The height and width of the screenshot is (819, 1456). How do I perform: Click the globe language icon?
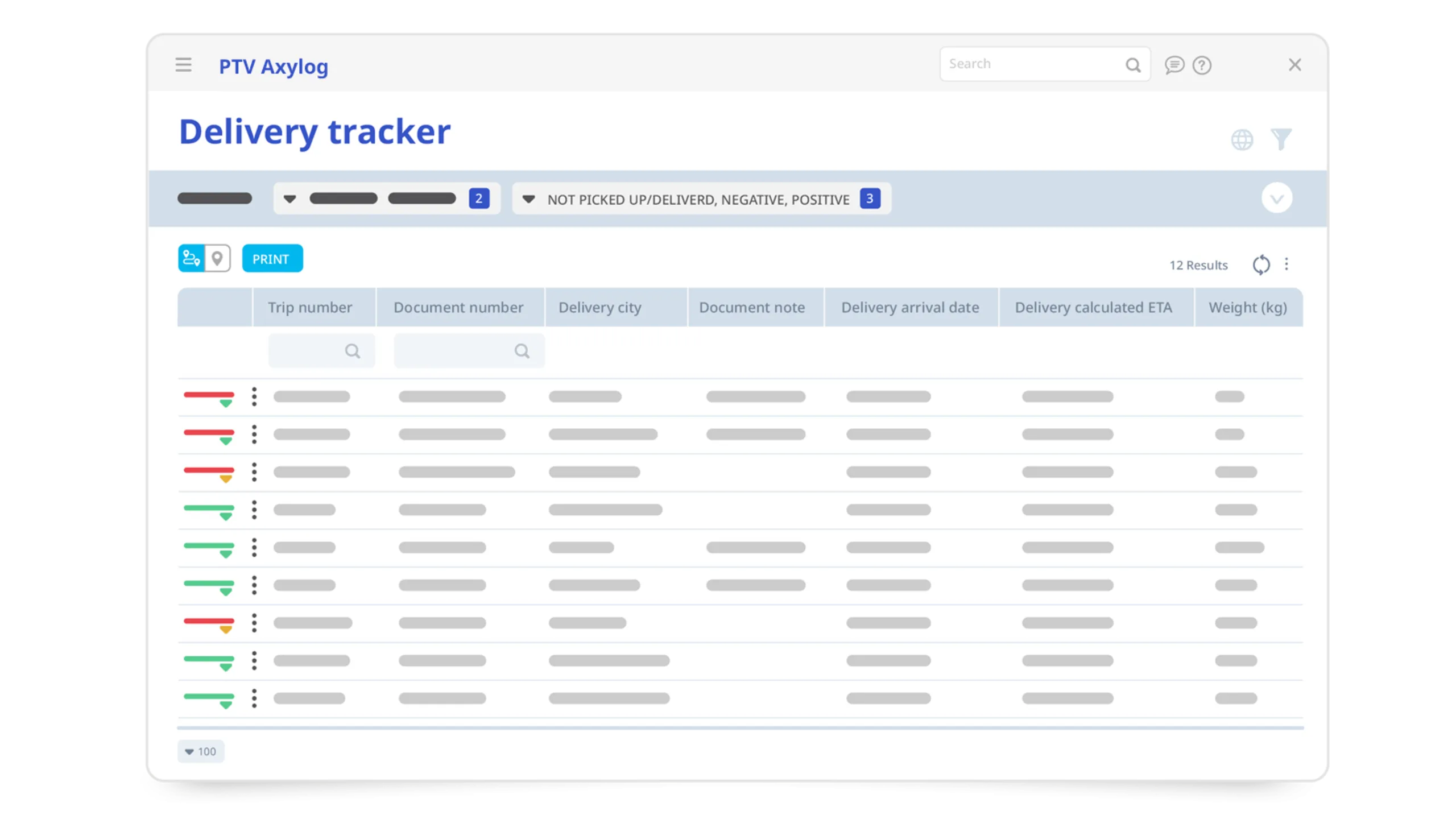[1242, 139]
